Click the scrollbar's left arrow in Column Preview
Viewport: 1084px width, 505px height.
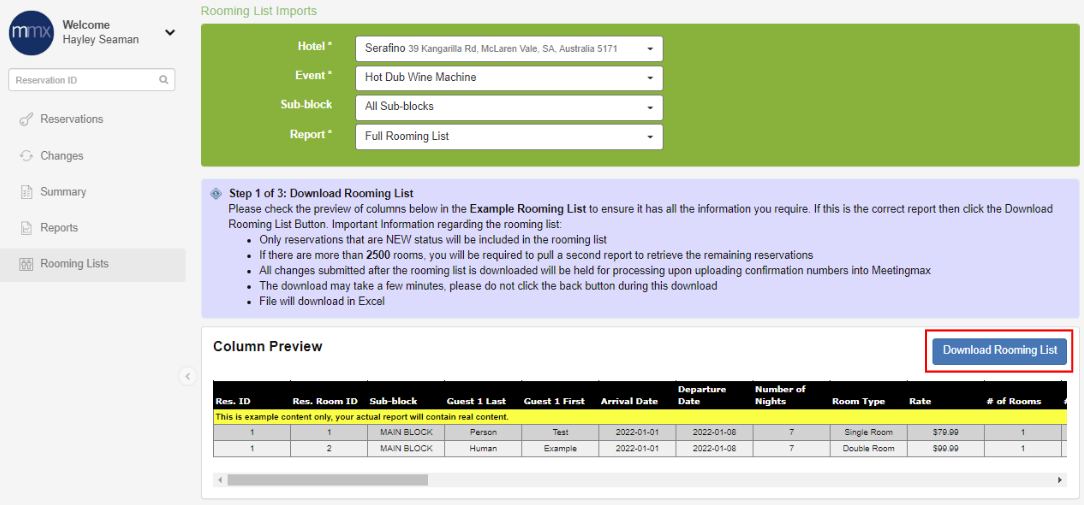click(x=220, y=479)
